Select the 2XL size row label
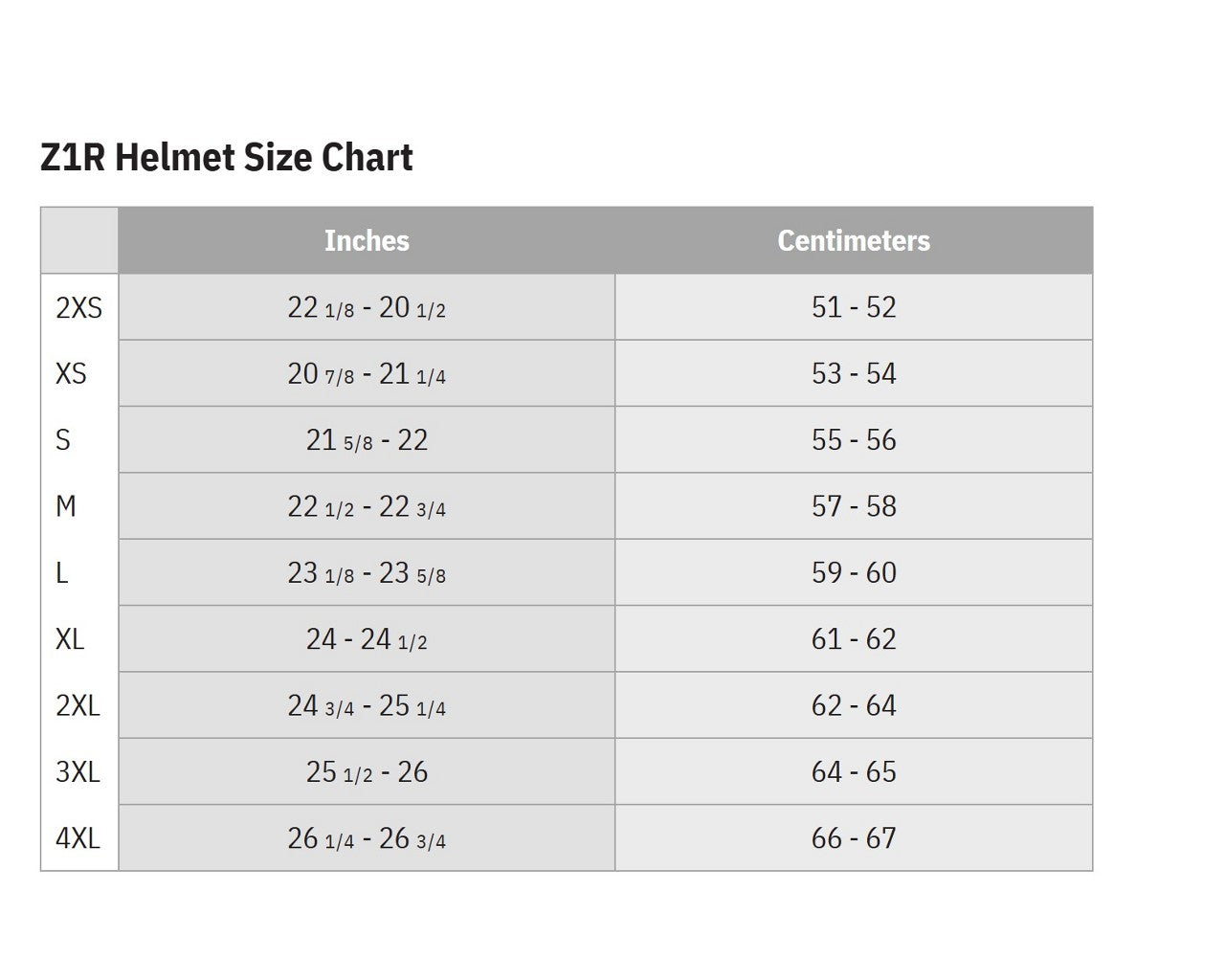 point(78,705)
